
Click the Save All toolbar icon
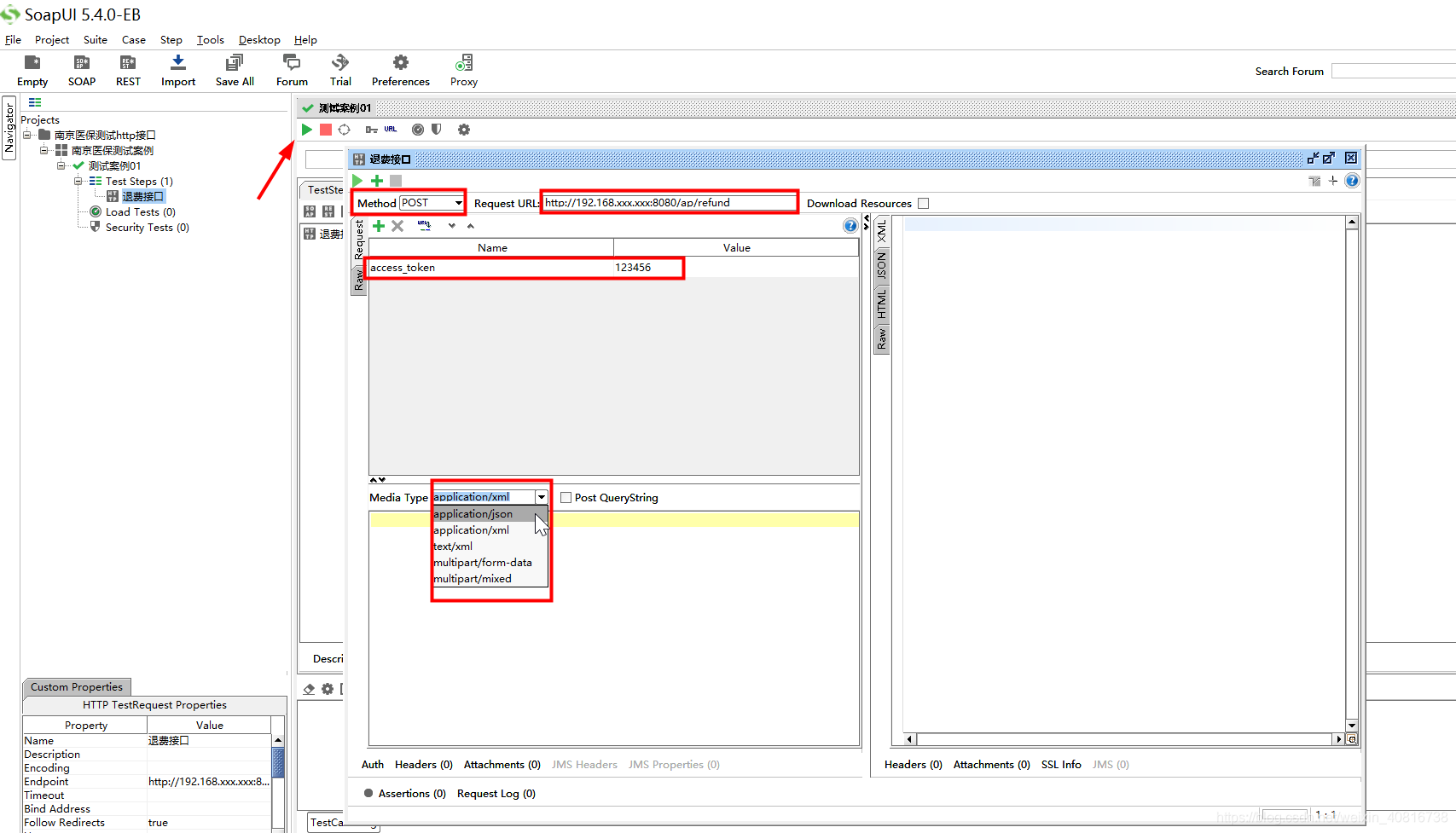(235, 71)
